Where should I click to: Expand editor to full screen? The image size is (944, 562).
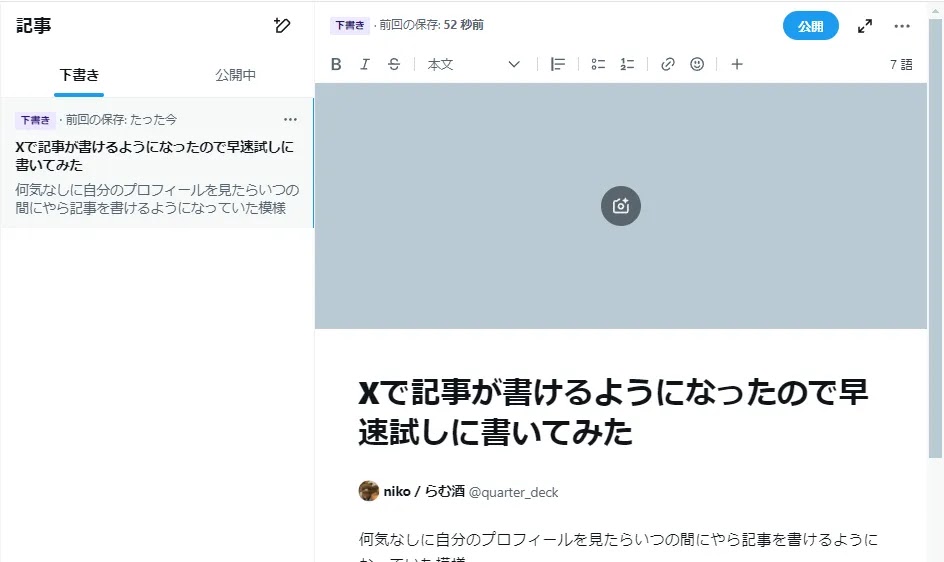(865, 26)
